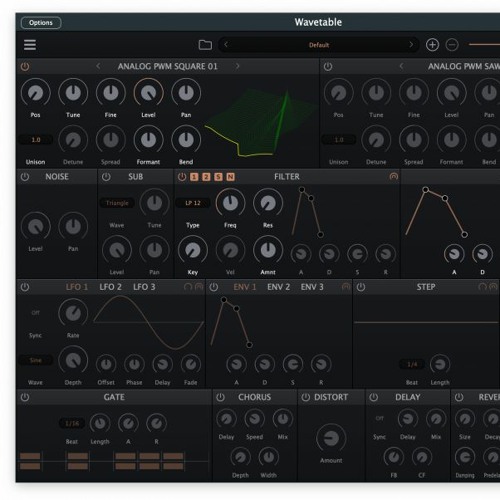Click the oscillator 1 wavetable 3D display
The width and height of the screenshot is (500, 500).
click(260, 122)
